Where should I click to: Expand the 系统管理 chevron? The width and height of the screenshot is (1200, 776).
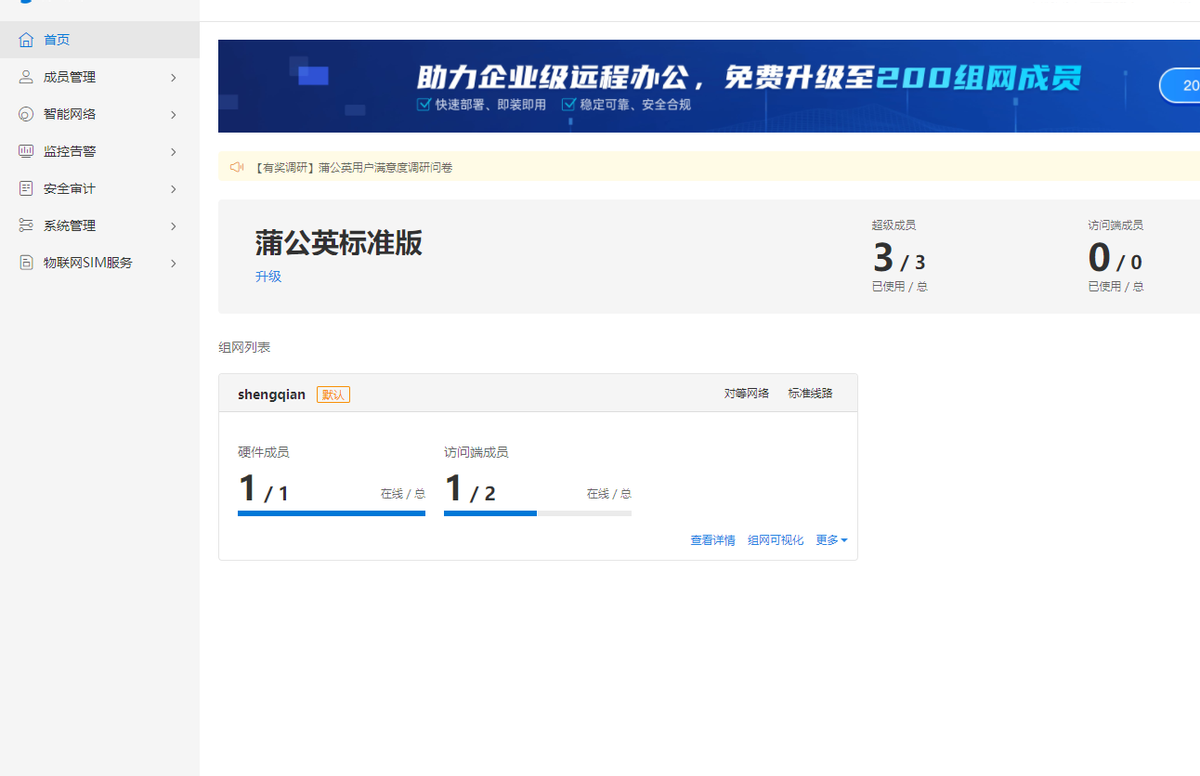tap(173, 226)
